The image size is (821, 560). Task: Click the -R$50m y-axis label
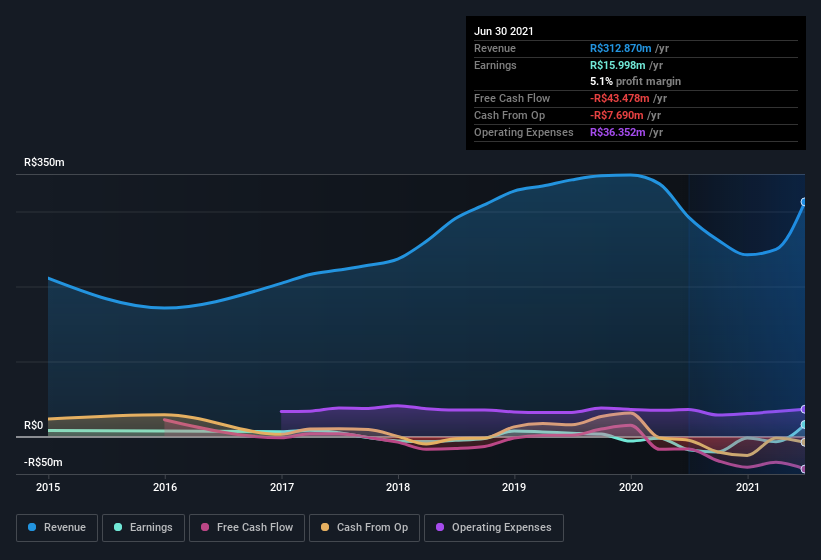[43, 462]
